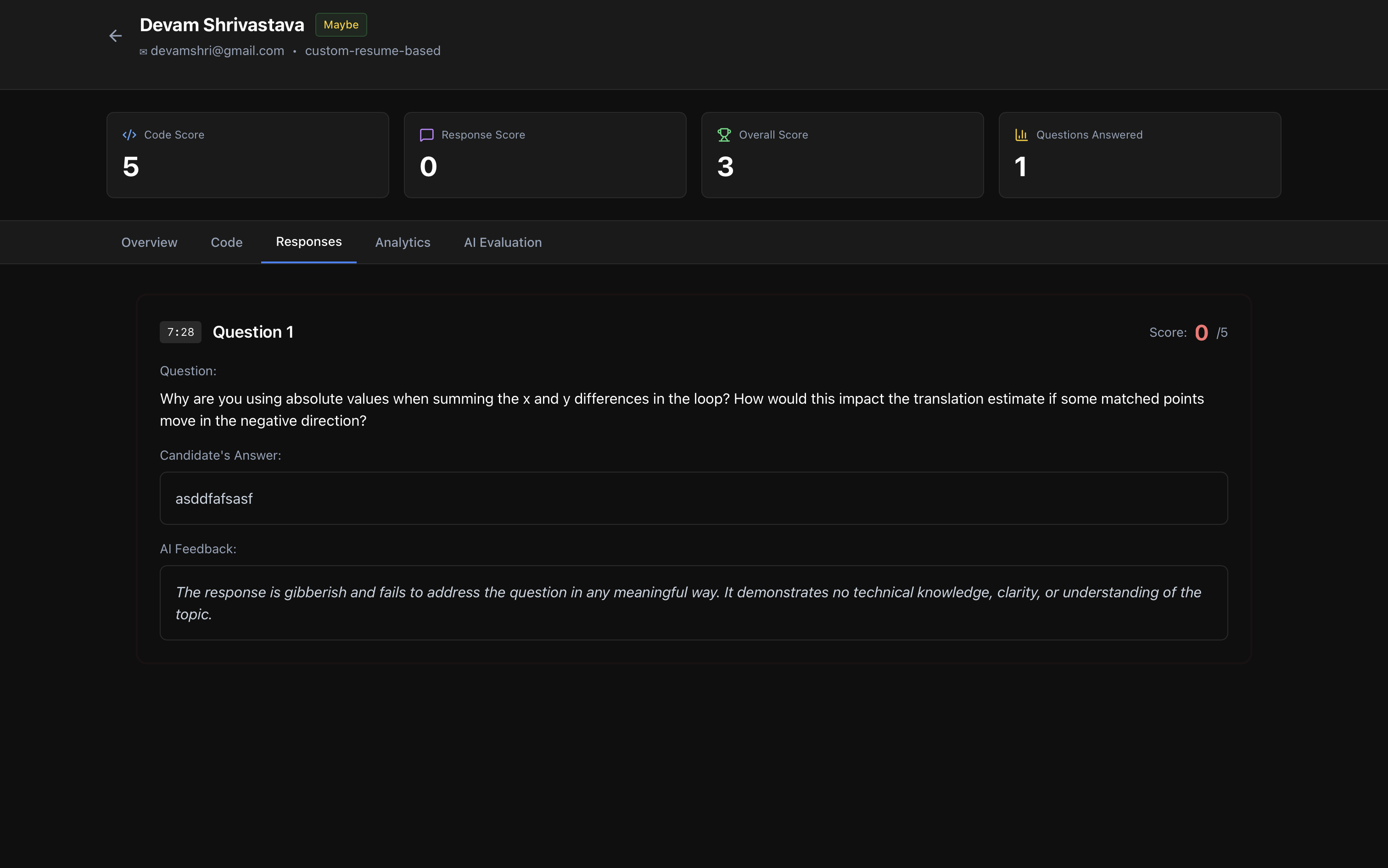Click the Question 1 score value
This screenshot has width=1388, height=868.
tap(1201, 333)
